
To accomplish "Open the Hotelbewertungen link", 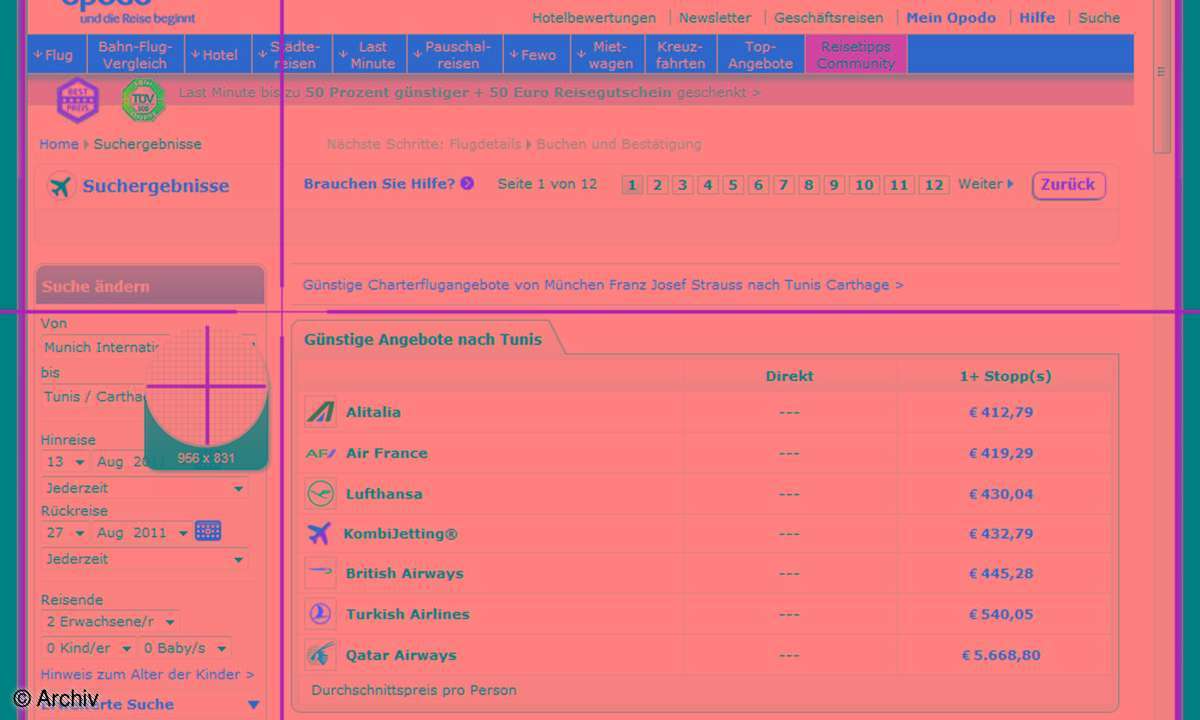I will (x=594, y=18).
